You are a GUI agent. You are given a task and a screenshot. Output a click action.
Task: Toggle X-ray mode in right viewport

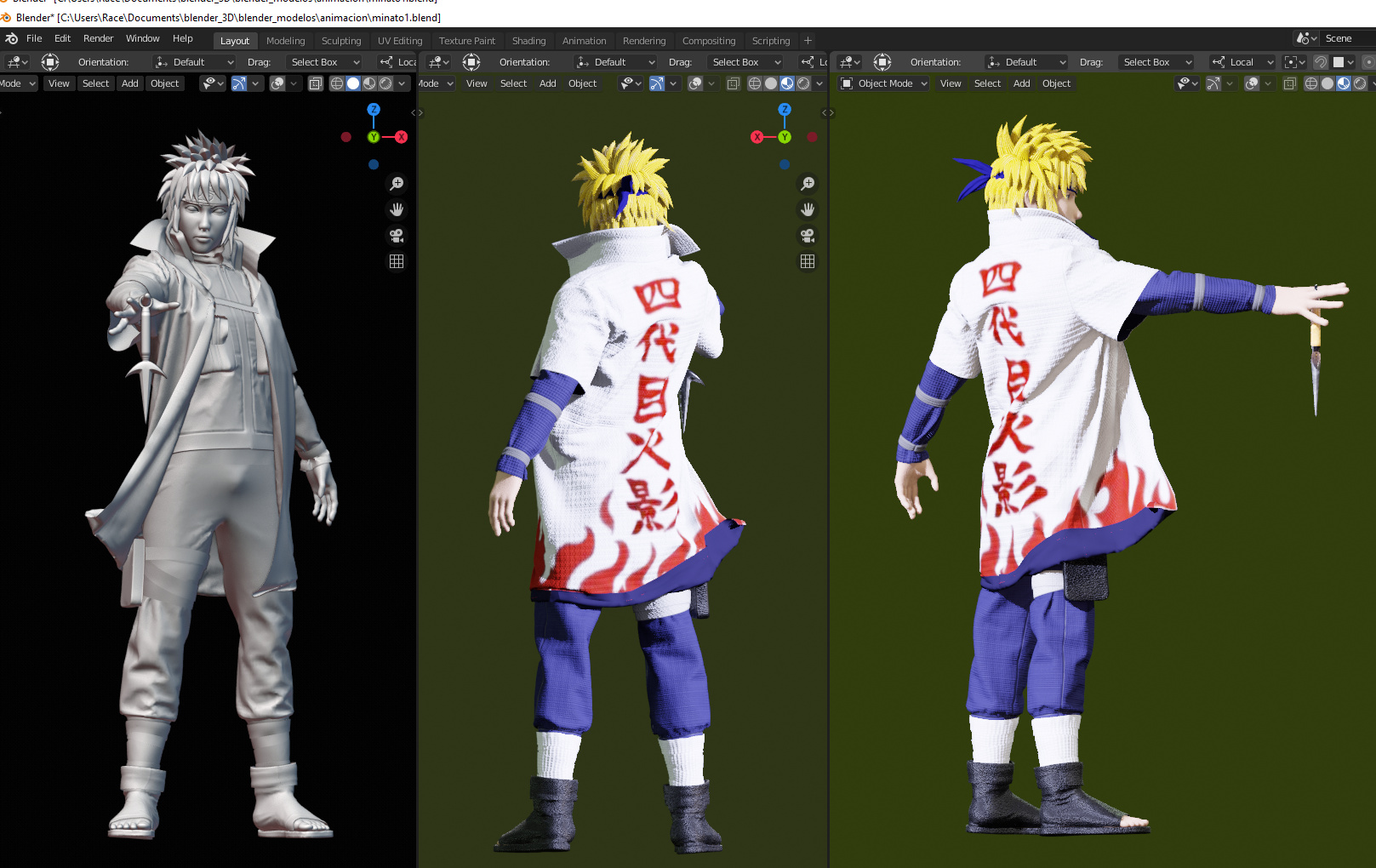(1290, 83)
